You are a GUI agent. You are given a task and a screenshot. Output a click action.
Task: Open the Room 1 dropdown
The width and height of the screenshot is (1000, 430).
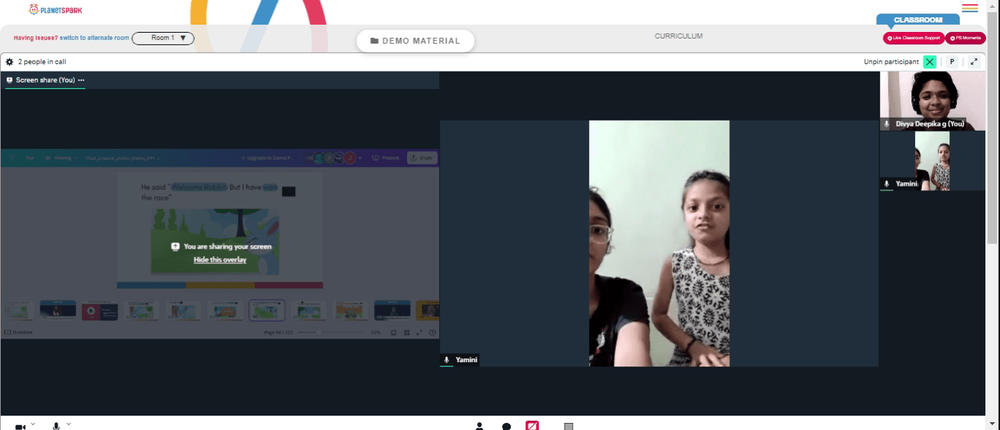tap(163, 38)
